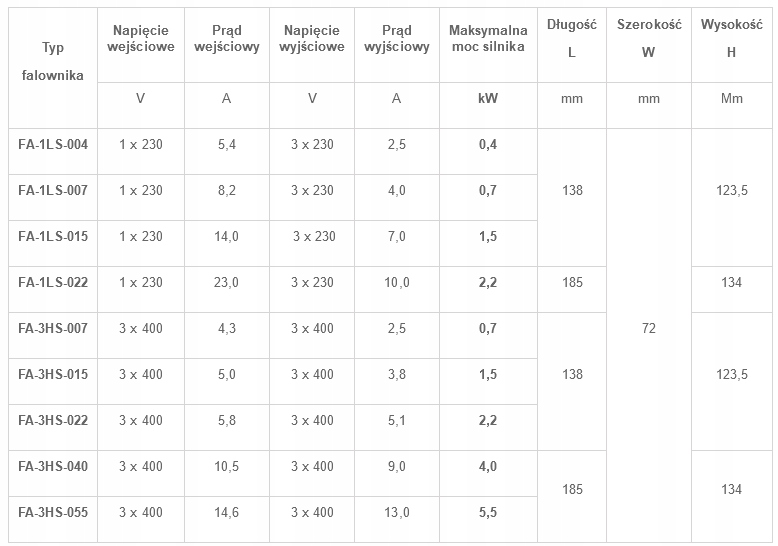
Task: Click the FA-1LS-022 model name
Action: point(53,282)
